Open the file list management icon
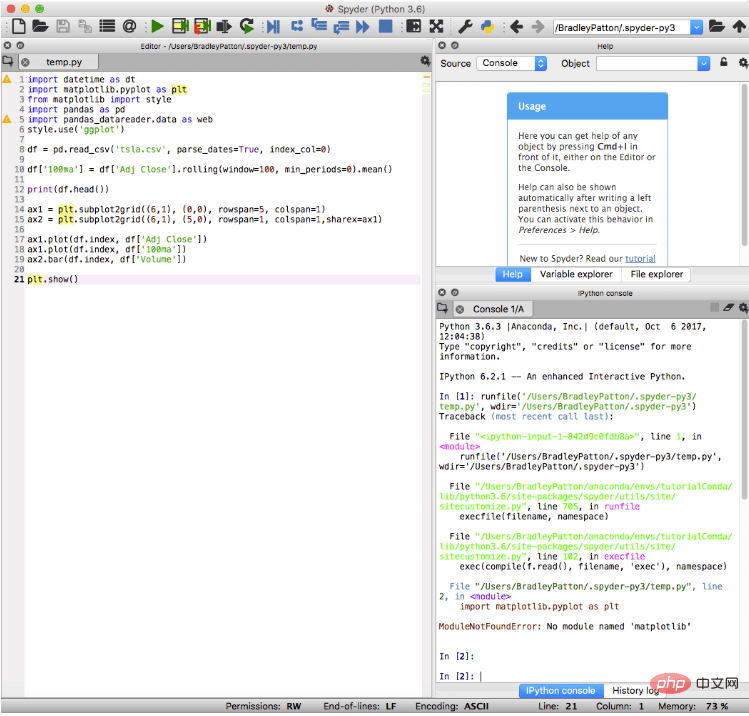This screenshot has height=716, width=749. click(x=107, y=26)
